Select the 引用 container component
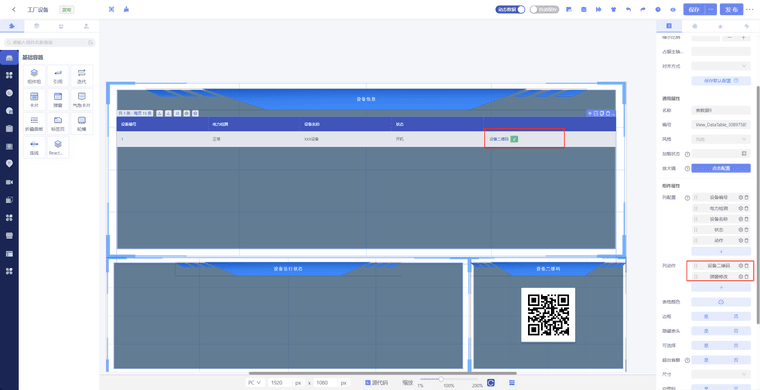The image size is (760, 390). pos(58,76)
